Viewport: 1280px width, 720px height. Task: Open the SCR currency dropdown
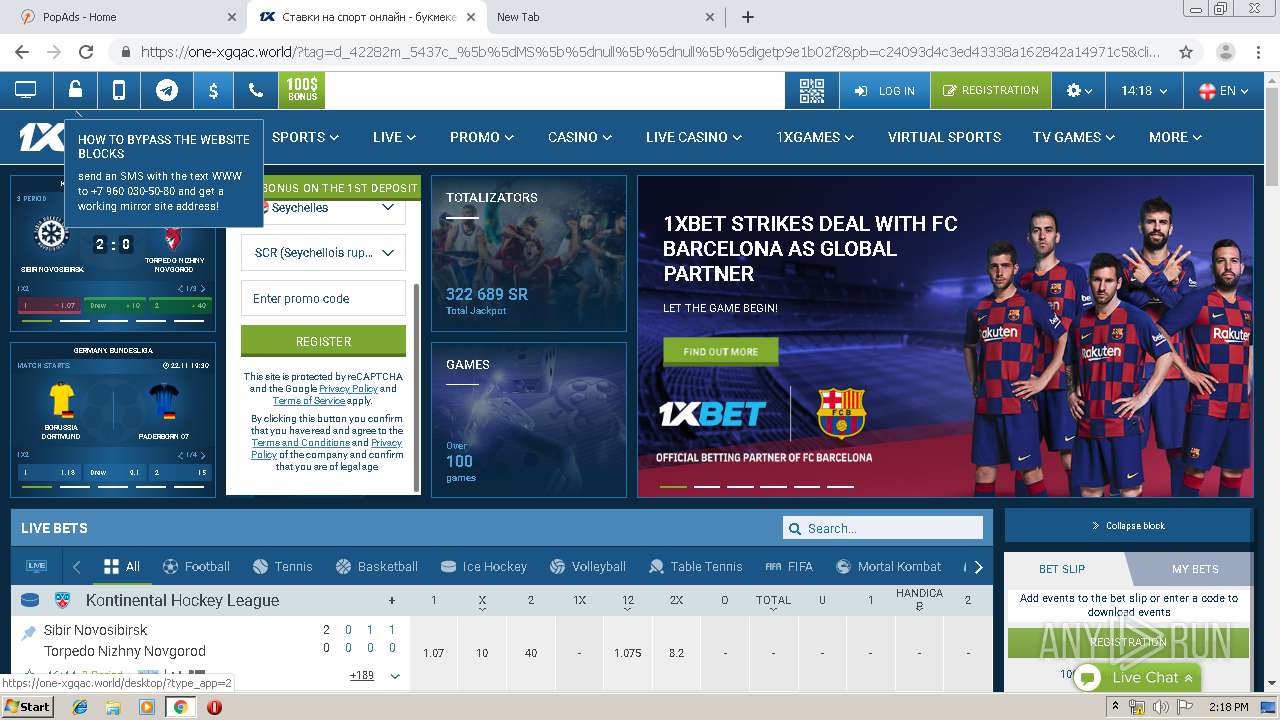pos(323,253)
